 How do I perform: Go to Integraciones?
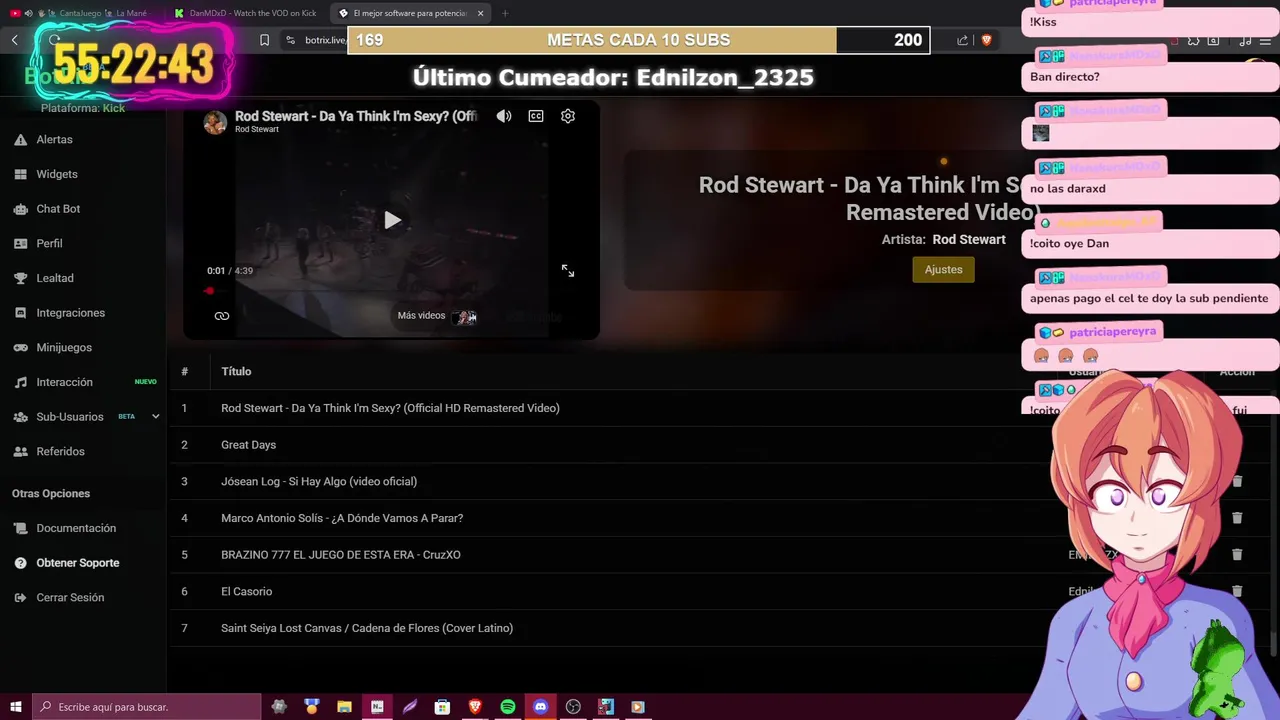click(x=70, y=313)
